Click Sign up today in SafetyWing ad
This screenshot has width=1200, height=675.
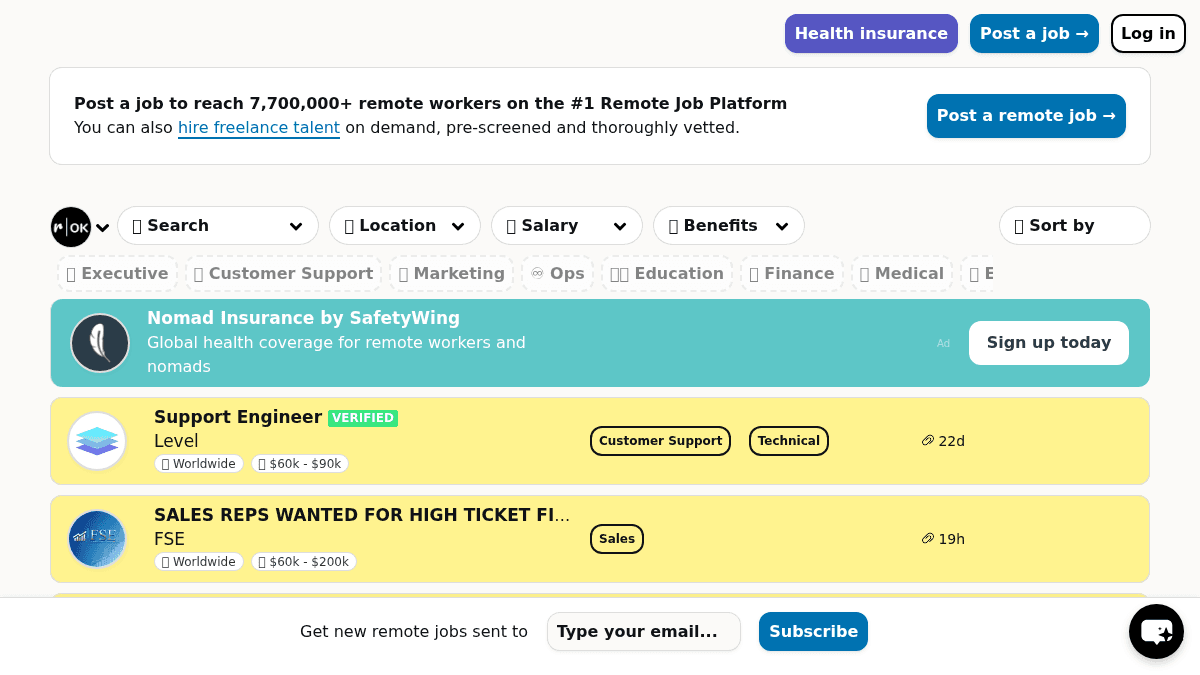pos(1049,343)
